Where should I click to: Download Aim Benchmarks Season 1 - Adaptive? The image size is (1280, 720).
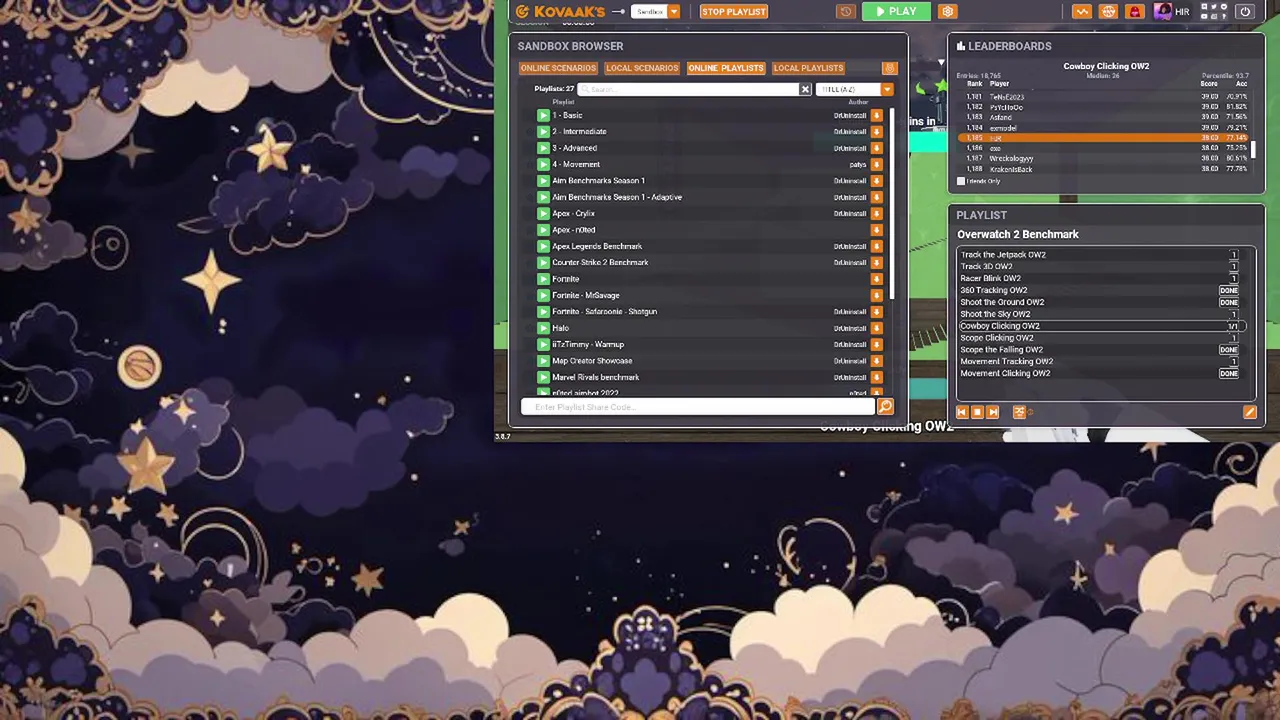point(876,197)
